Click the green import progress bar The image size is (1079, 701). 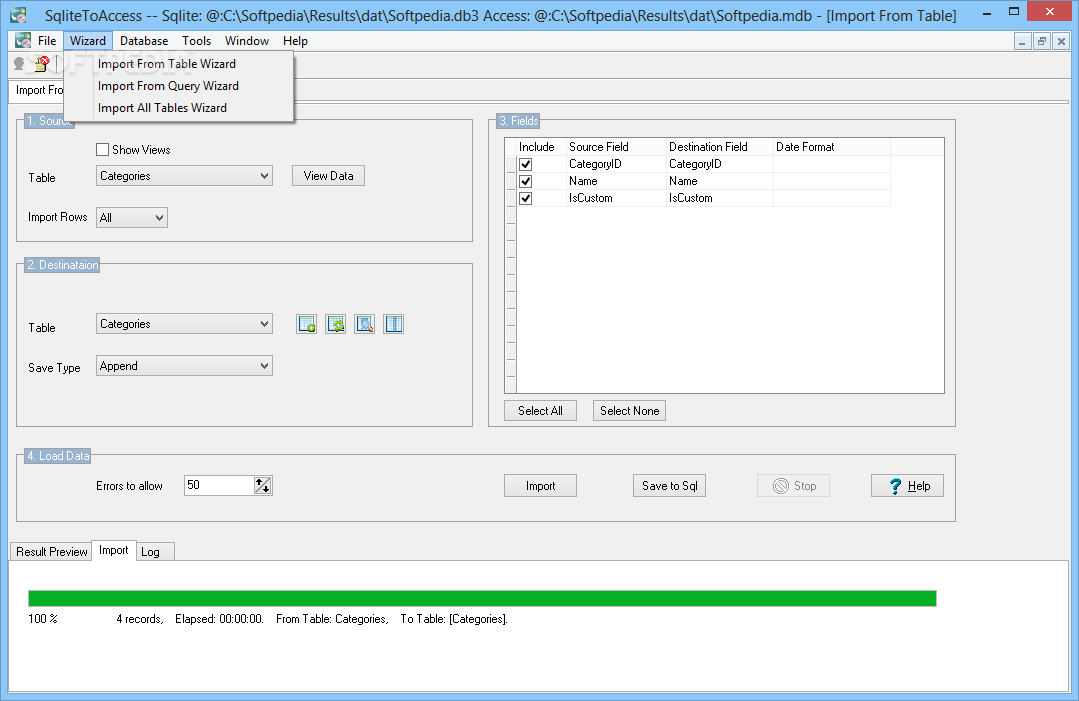482,598
